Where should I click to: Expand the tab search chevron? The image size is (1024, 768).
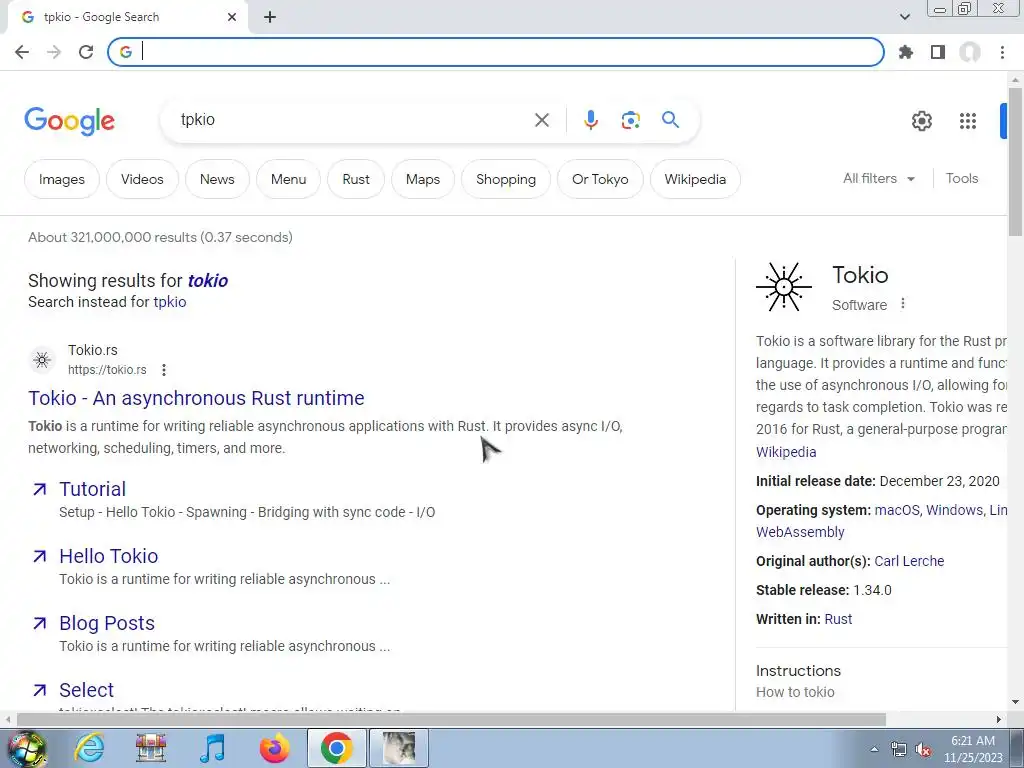coord(904,17)
